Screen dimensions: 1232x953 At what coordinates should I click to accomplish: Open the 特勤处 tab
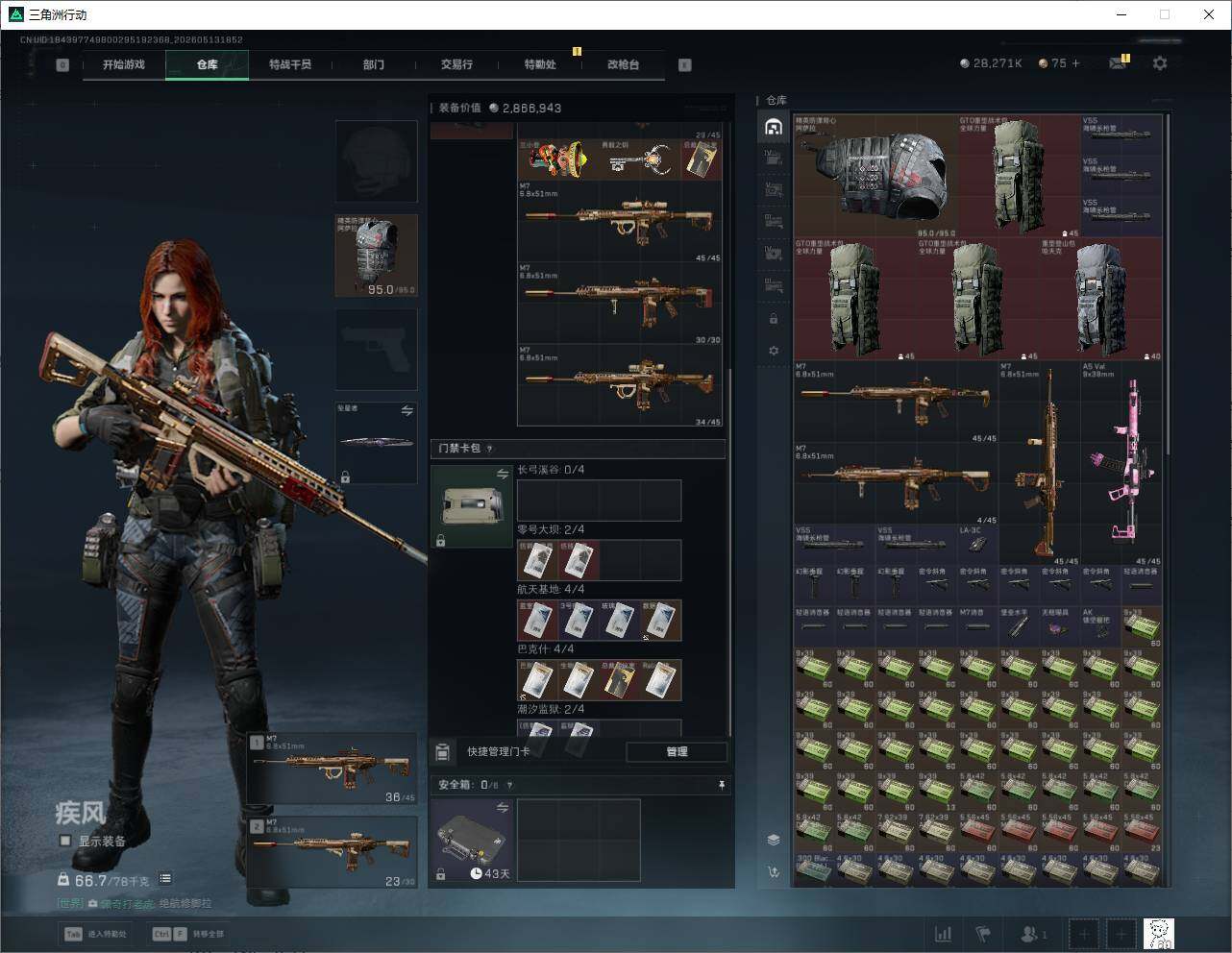(x=540, y=64)
